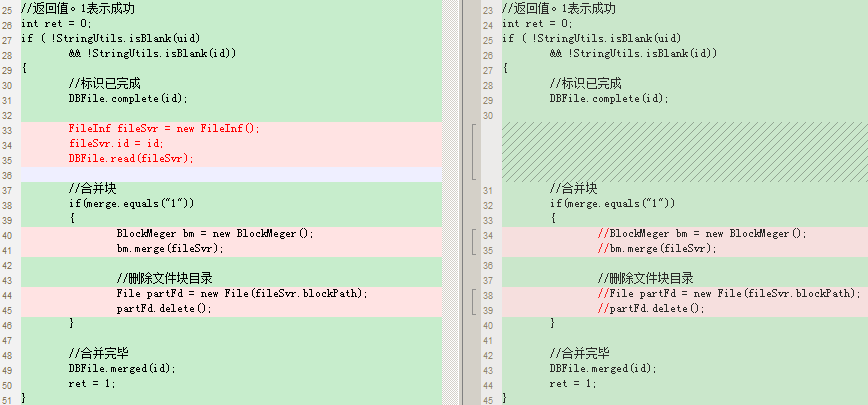Image resolution: width=868 pixels, height=405 pixels.
Task: Click the empty lavender line 36 in left pane
Action: click(231, 174)
